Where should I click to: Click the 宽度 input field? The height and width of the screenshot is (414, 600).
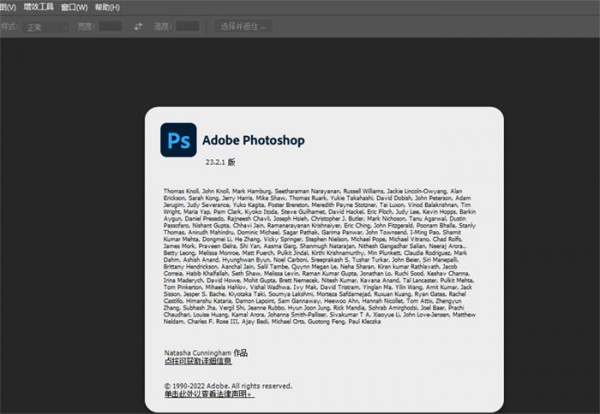[111, 26]
